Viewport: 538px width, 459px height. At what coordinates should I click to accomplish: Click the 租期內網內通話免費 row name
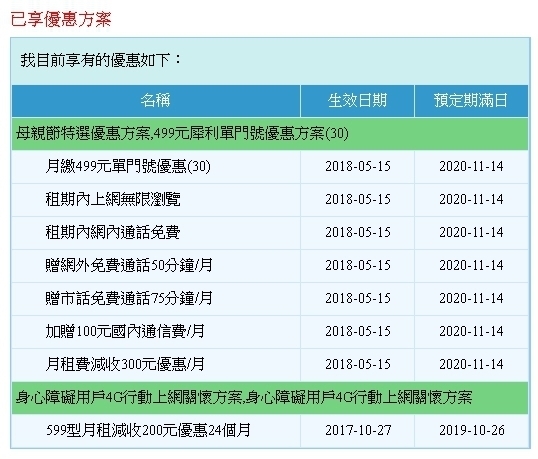click(113, 233)
